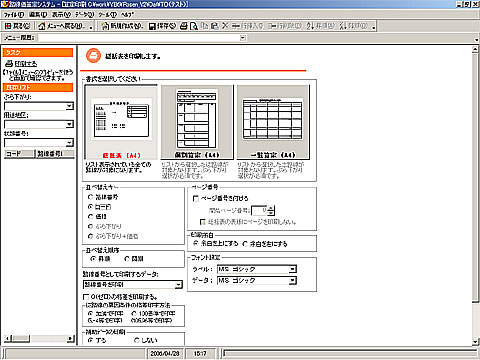Expand the menu history combo box
The height and width of the screenshot is (360, 480).
point(243,38)
